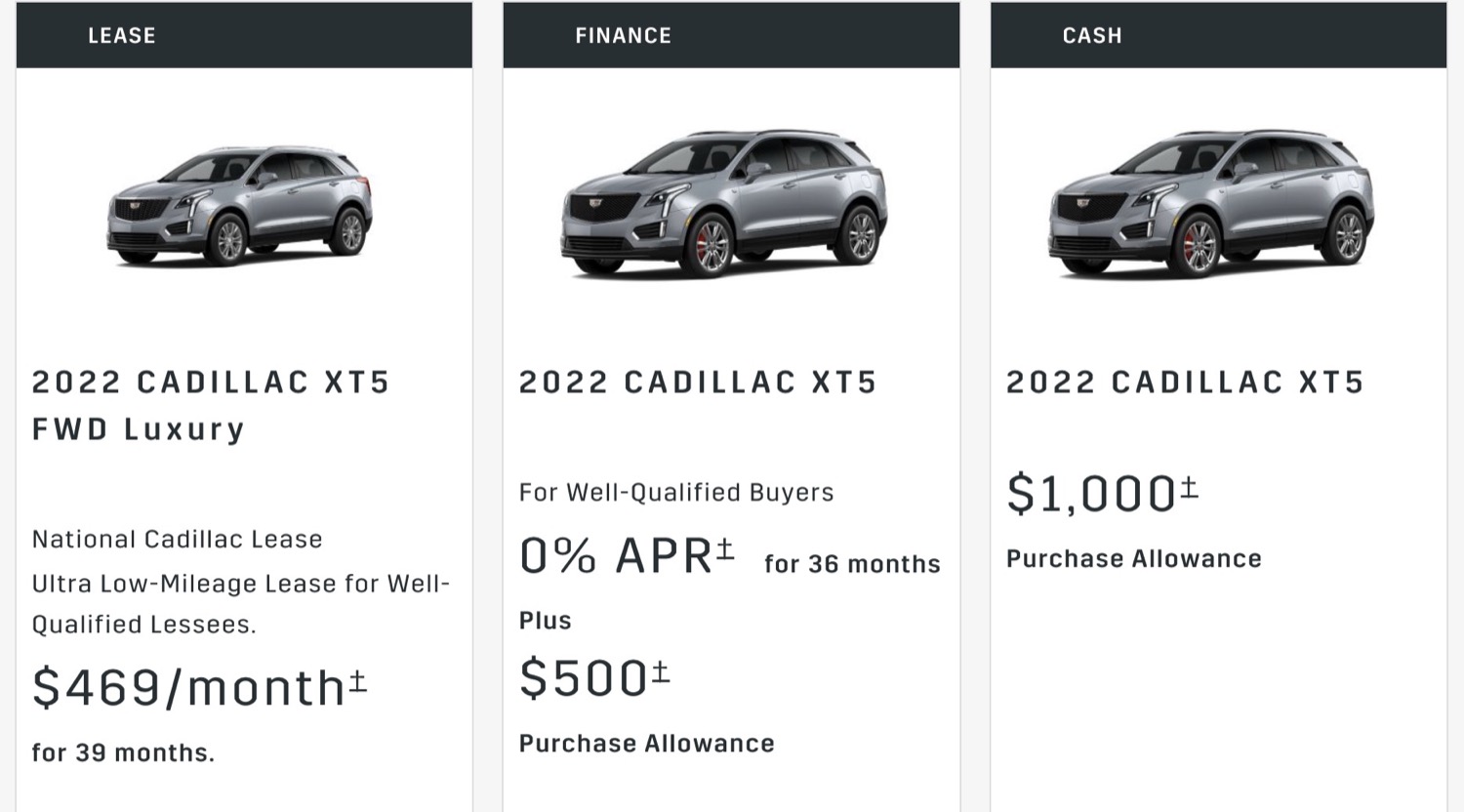Click the Purchase Allowance label in Cash card
The image size is (1464, 812).
point(1134,558)
